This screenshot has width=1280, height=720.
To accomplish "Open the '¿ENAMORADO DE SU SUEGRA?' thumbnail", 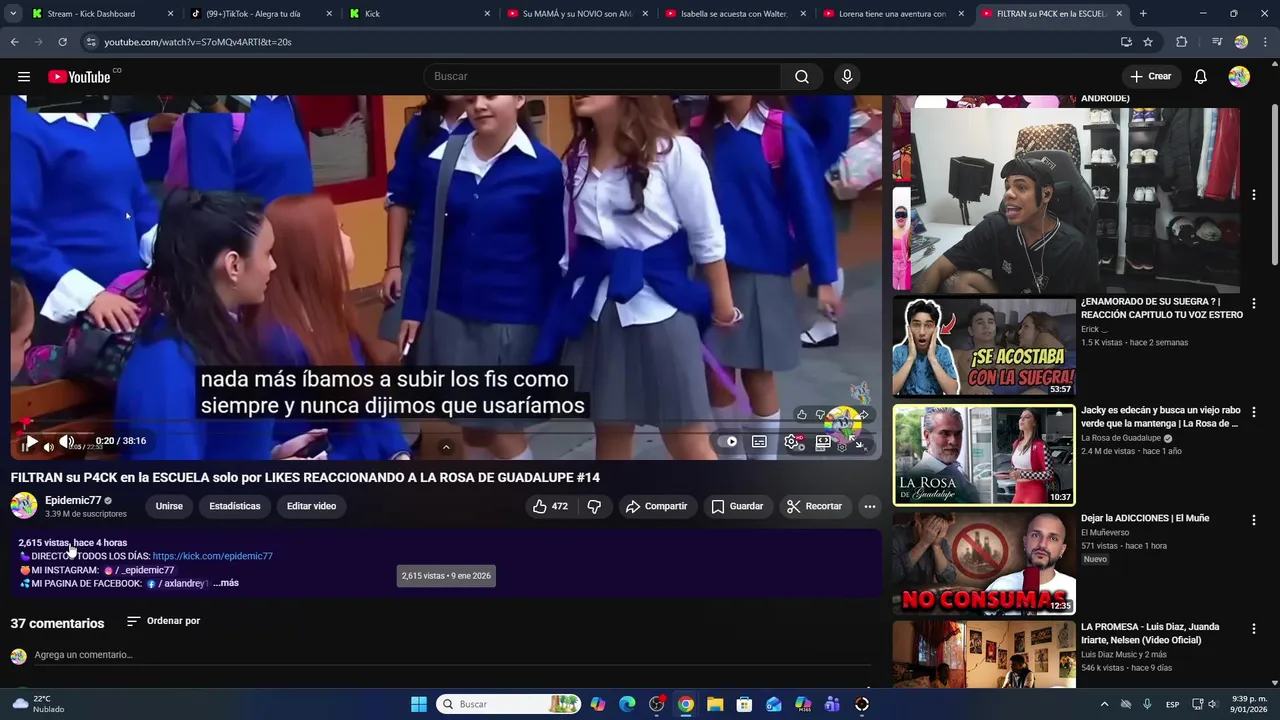I will (984, 346).
